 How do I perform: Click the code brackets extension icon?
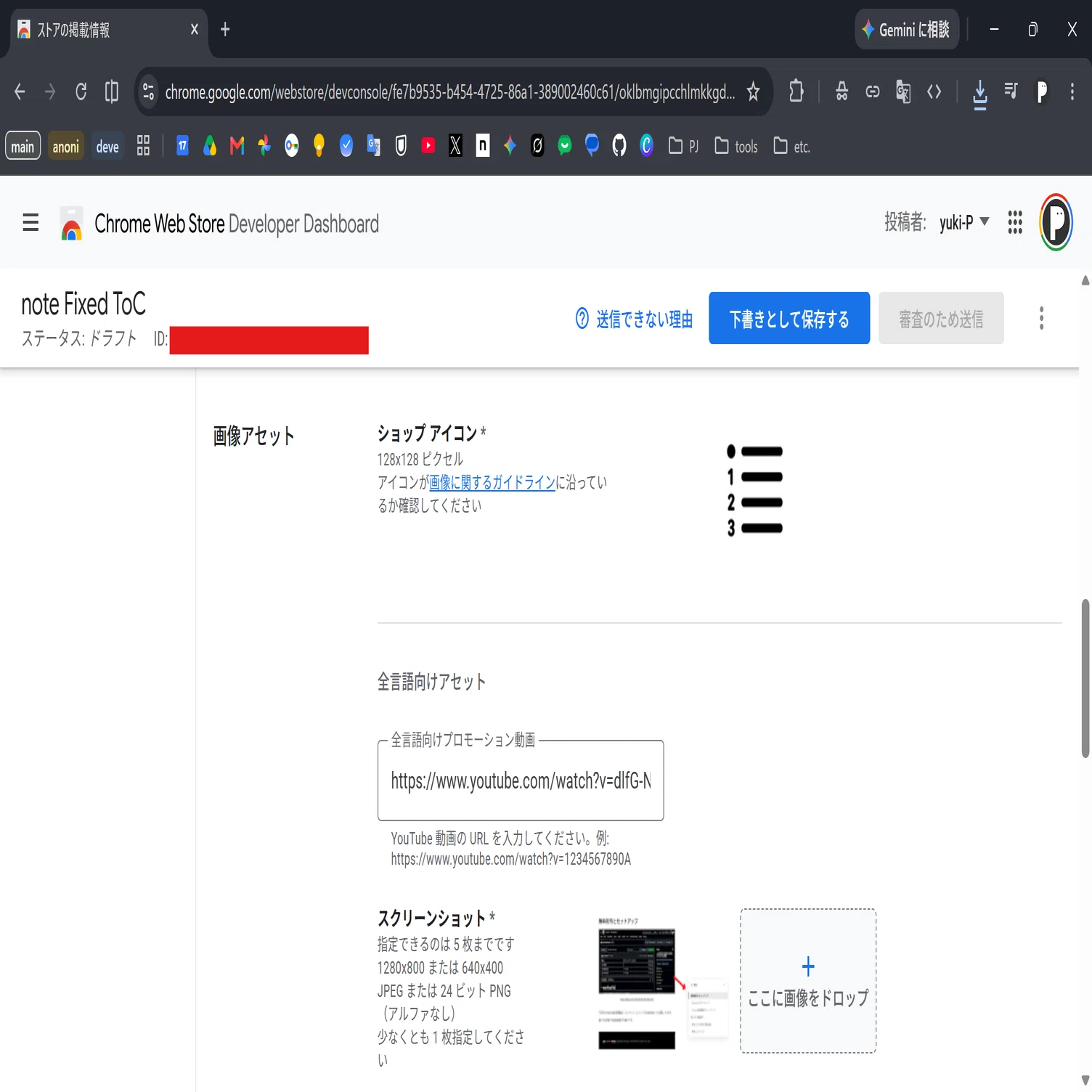[934, 91]
